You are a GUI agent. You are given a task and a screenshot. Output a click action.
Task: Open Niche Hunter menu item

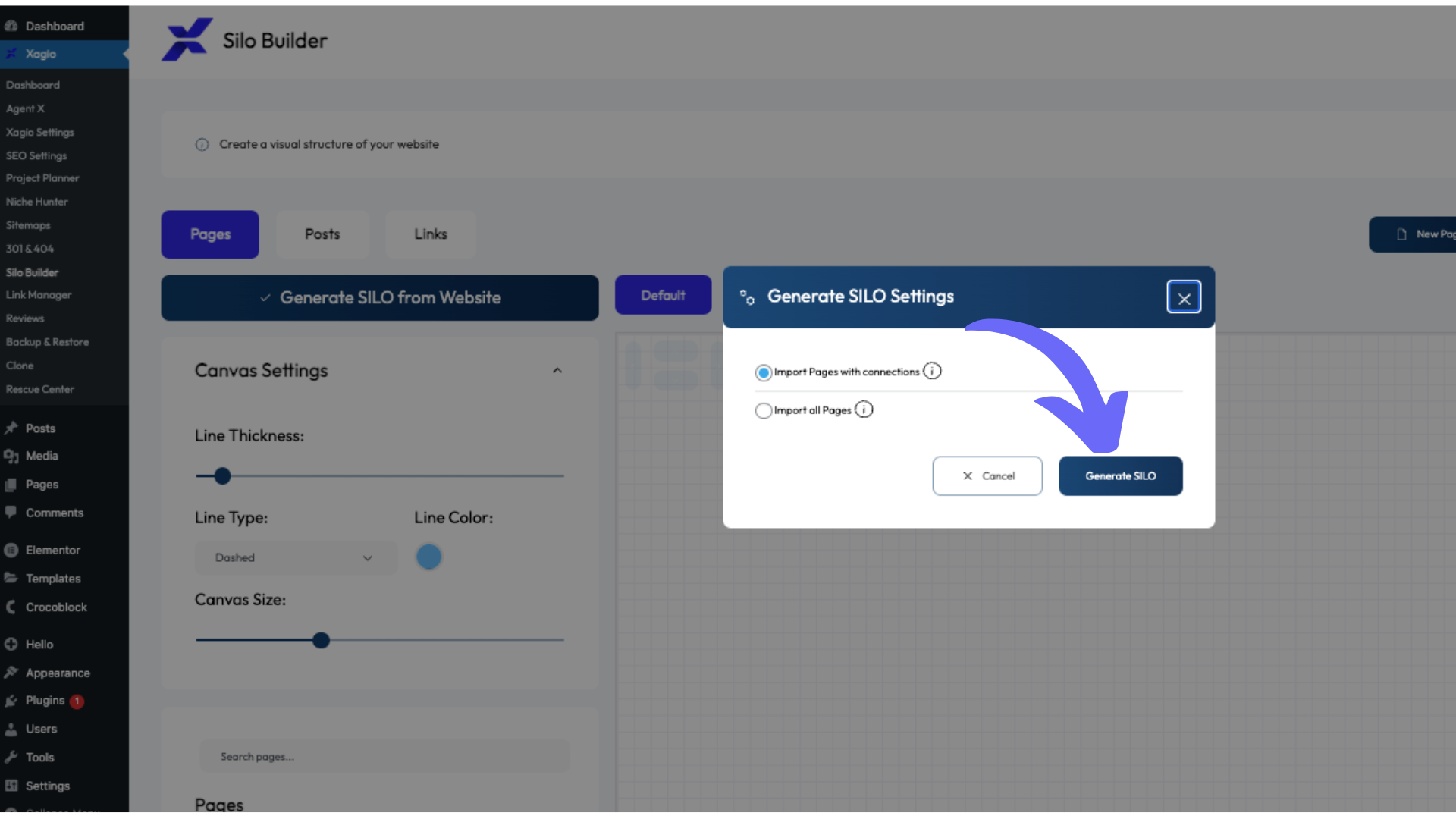(37, 202)
